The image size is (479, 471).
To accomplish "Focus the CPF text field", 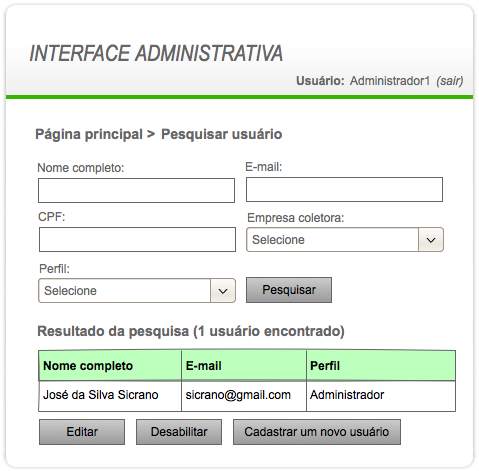I will [x=137, y=239].
